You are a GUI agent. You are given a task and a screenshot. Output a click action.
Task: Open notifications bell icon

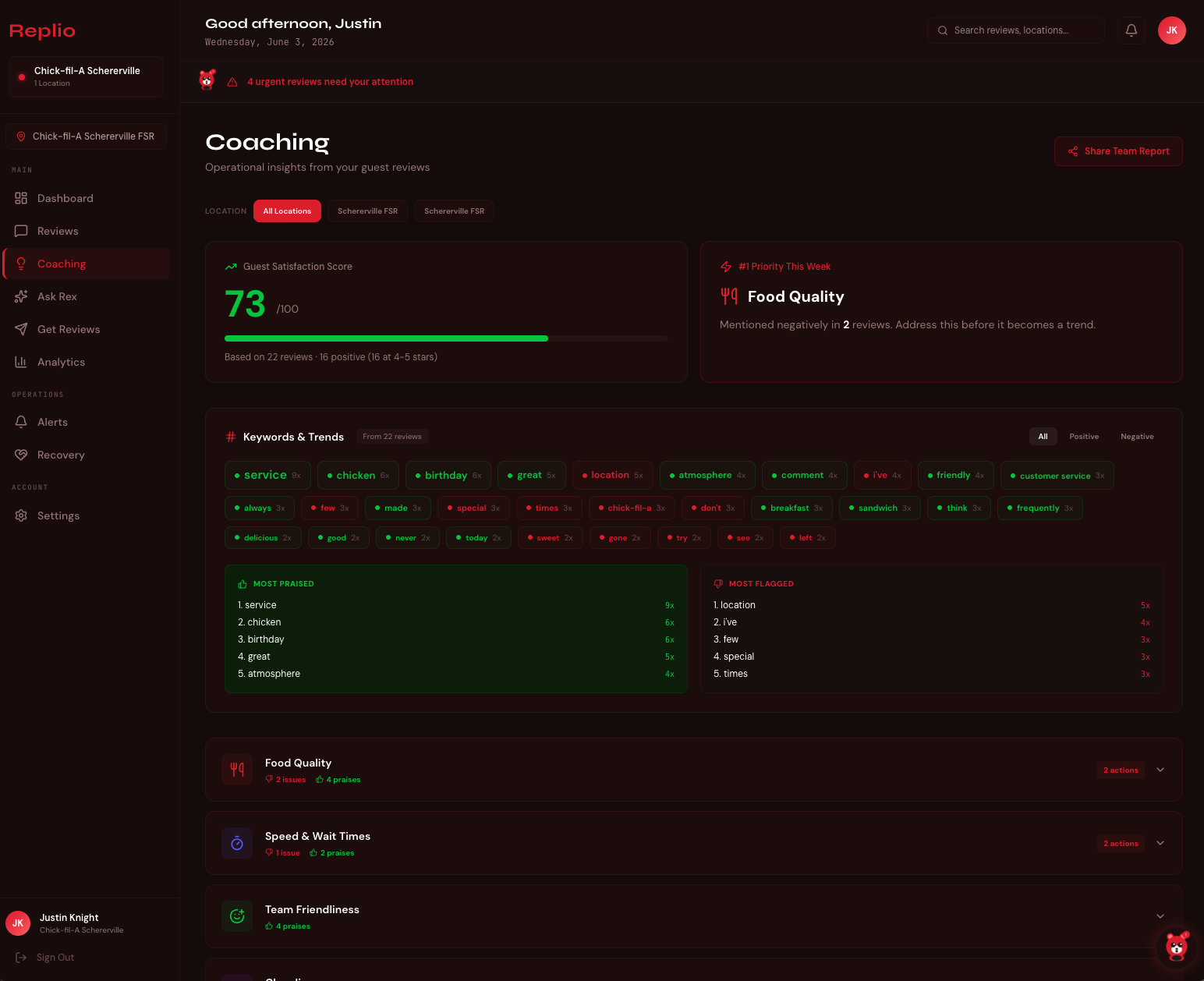pyautogui.click(x=1131, y=30)
